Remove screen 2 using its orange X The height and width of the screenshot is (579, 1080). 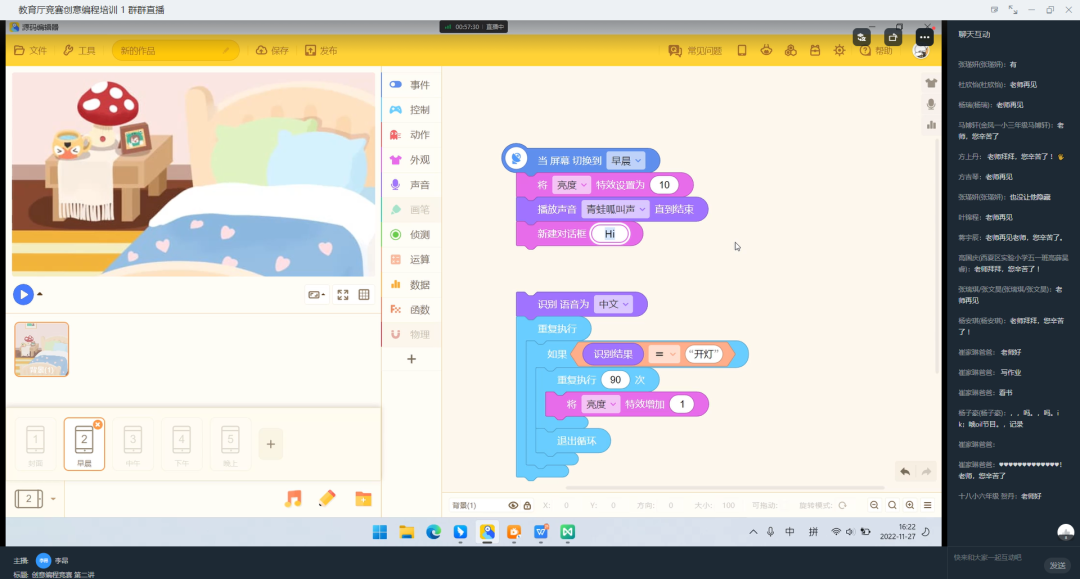point(97,425)
